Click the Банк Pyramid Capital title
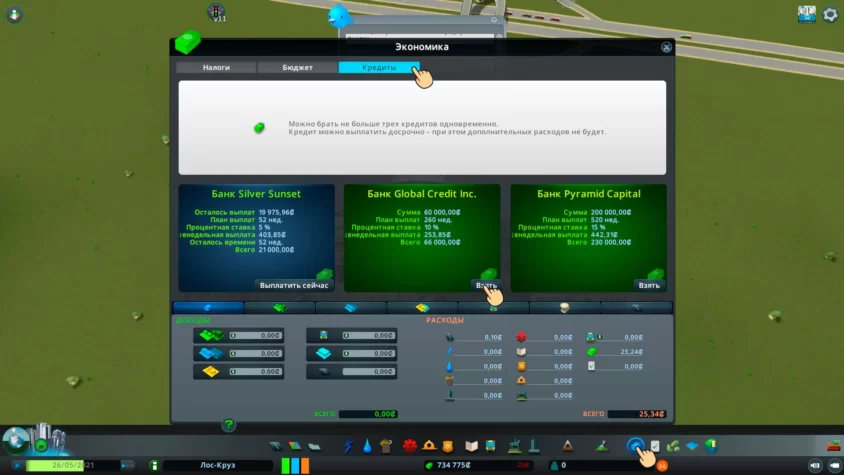 589,194
